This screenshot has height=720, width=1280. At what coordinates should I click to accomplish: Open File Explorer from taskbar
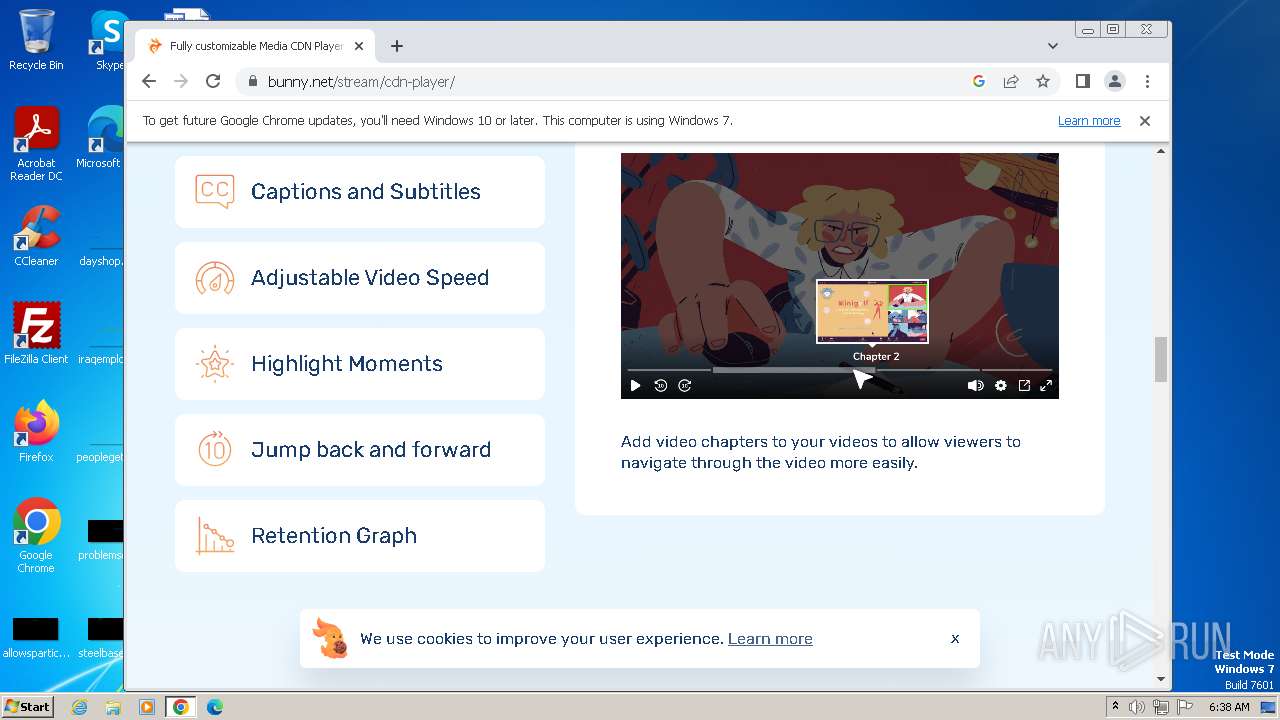(x=113, y=707)
